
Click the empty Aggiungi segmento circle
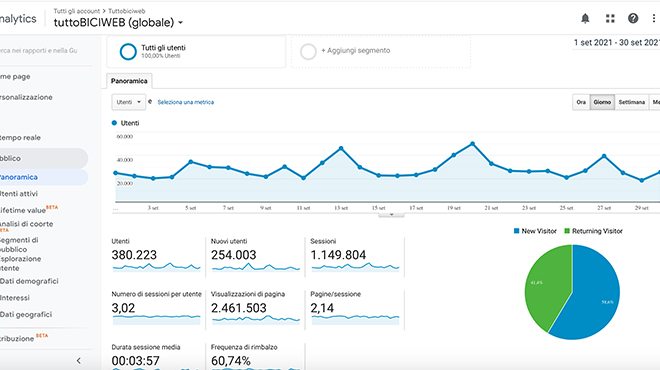[x=308, y=52]
